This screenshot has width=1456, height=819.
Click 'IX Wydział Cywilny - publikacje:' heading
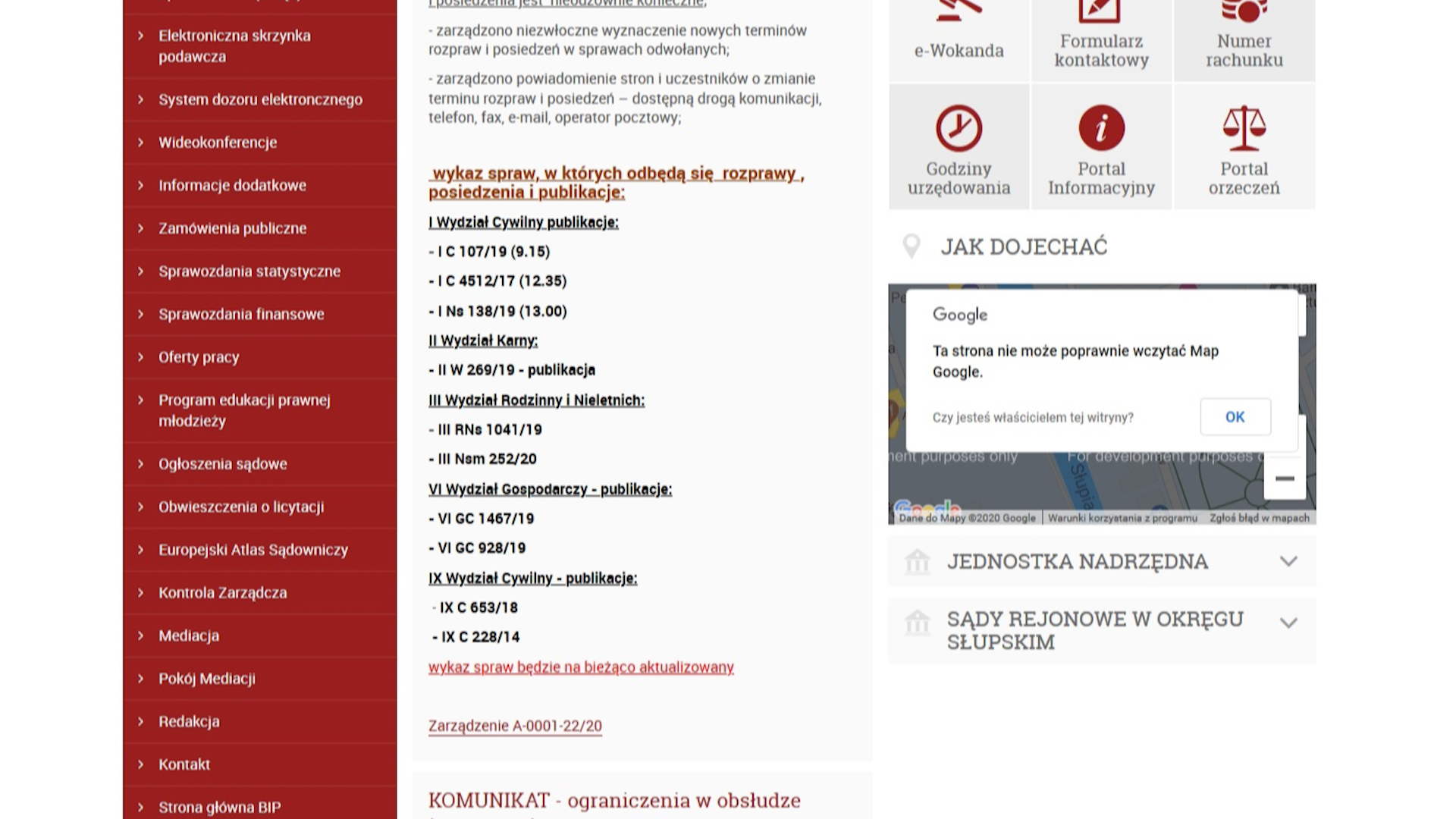(532, 579)
